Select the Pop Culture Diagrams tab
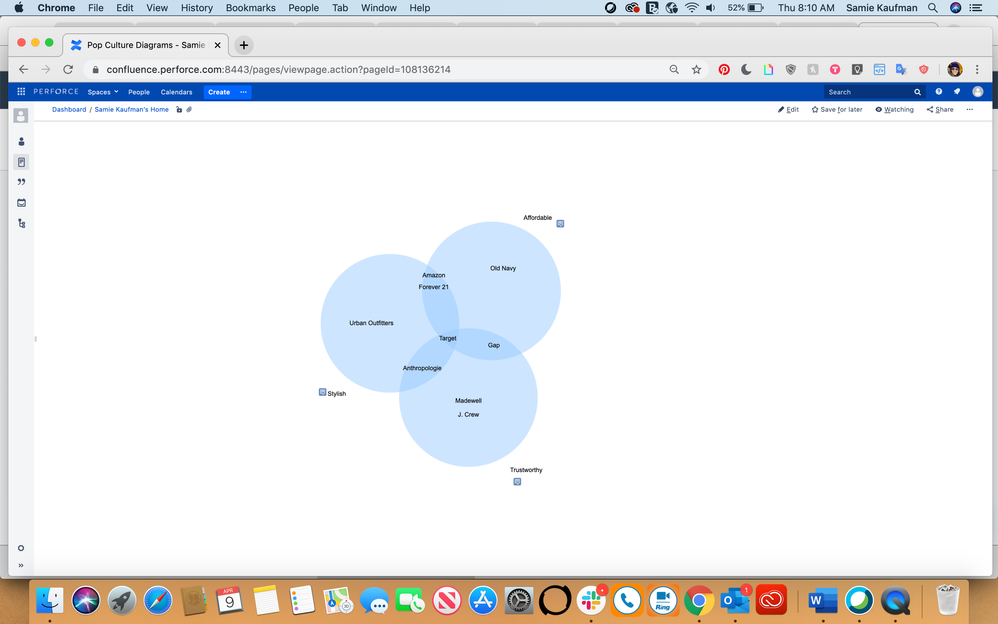 point(146,45)
